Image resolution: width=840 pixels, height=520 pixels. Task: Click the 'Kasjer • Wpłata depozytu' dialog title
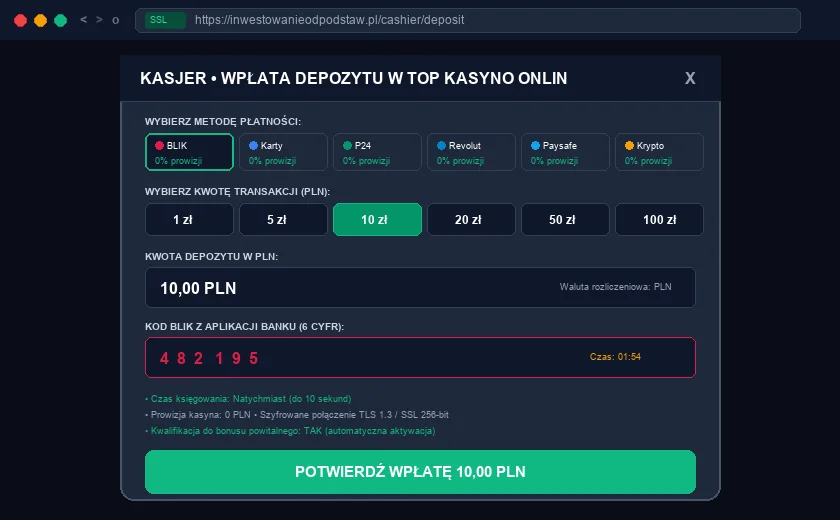tap(354, 78)
